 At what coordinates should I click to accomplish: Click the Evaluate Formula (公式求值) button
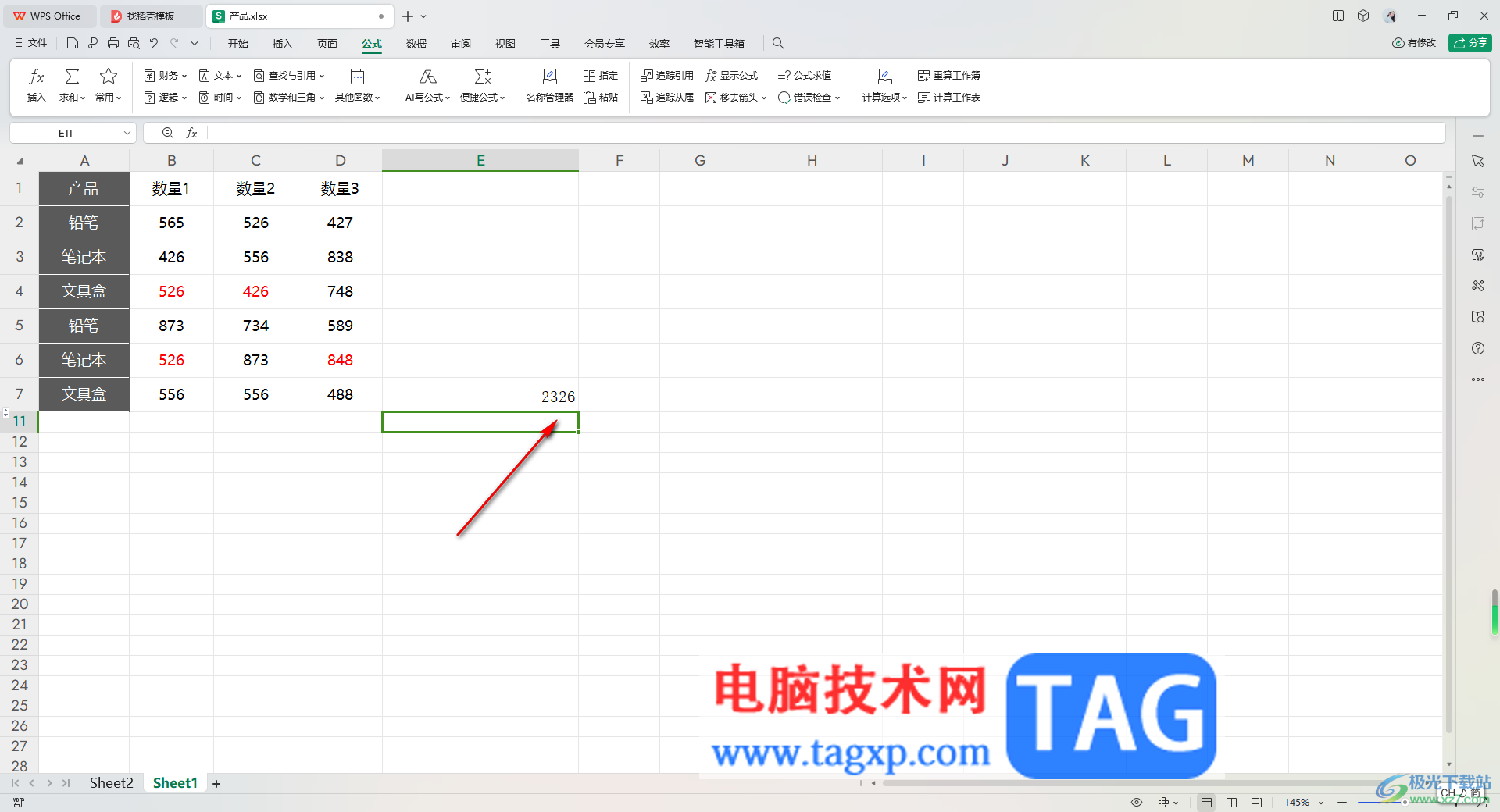click(x=805, y=75)
